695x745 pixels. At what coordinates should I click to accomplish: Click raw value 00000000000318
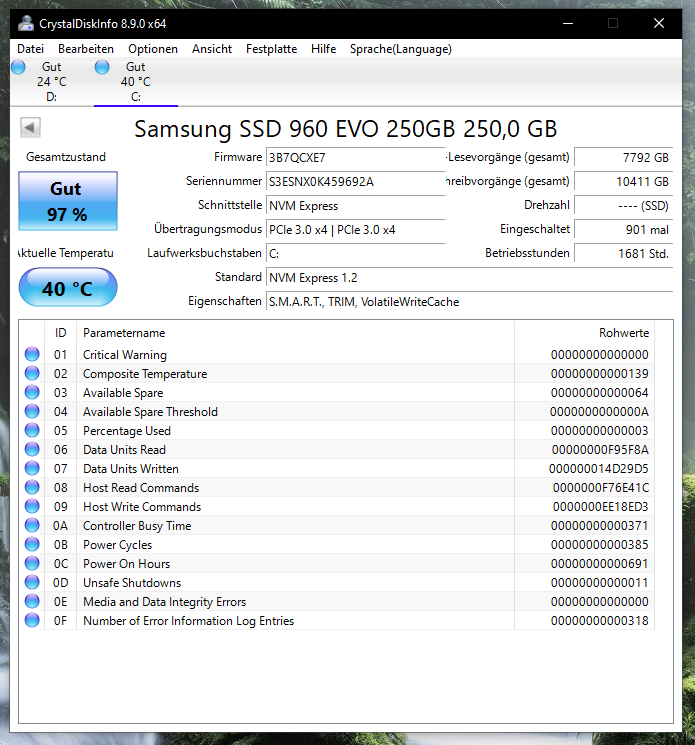(x=600, y=621)
